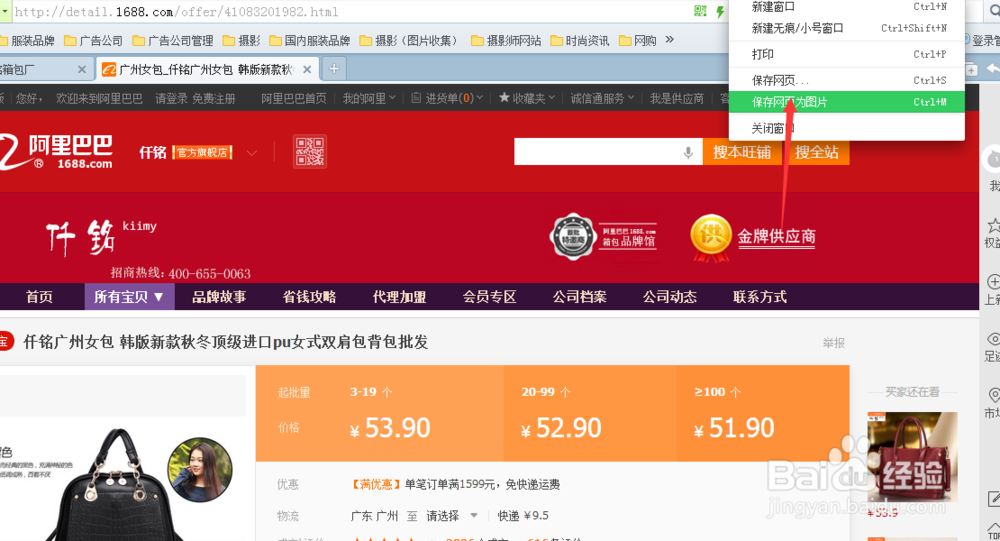Choose 打印 from the menu

coord(846,54)
